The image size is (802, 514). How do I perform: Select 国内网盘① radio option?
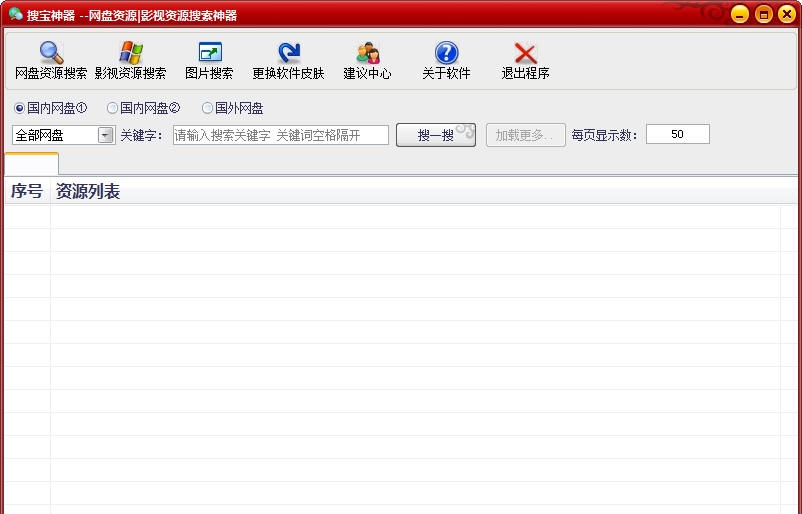point(19,108)
